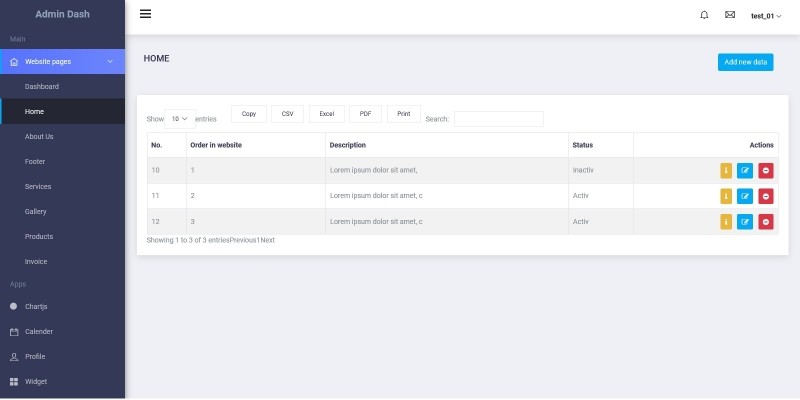Export the table using the PDF button
The width and height of the screenshot is (800, 400).
(x=365, y=114)
